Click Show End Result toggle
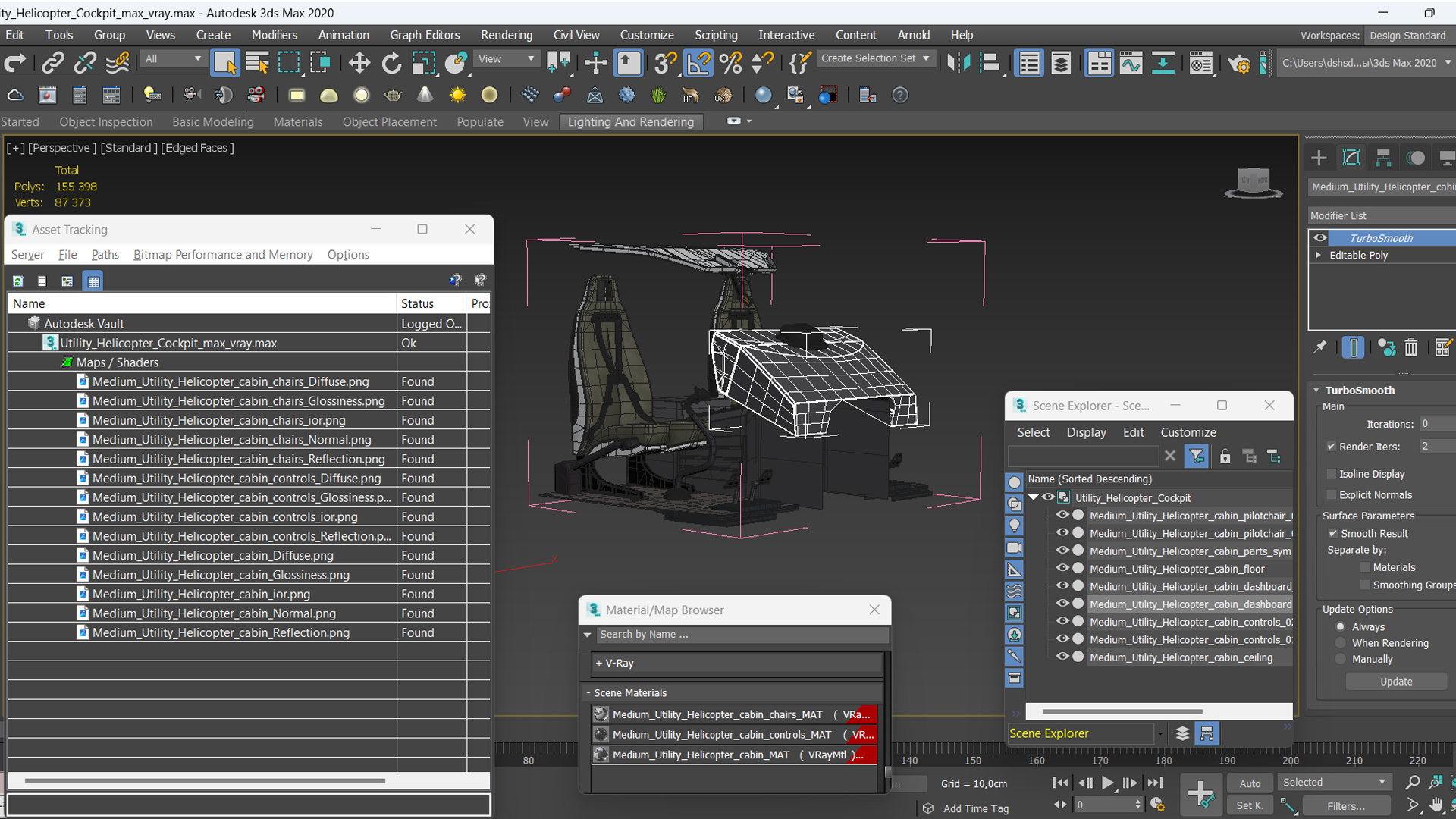This screenshot has width=1456, height=819. (1353, 347)
